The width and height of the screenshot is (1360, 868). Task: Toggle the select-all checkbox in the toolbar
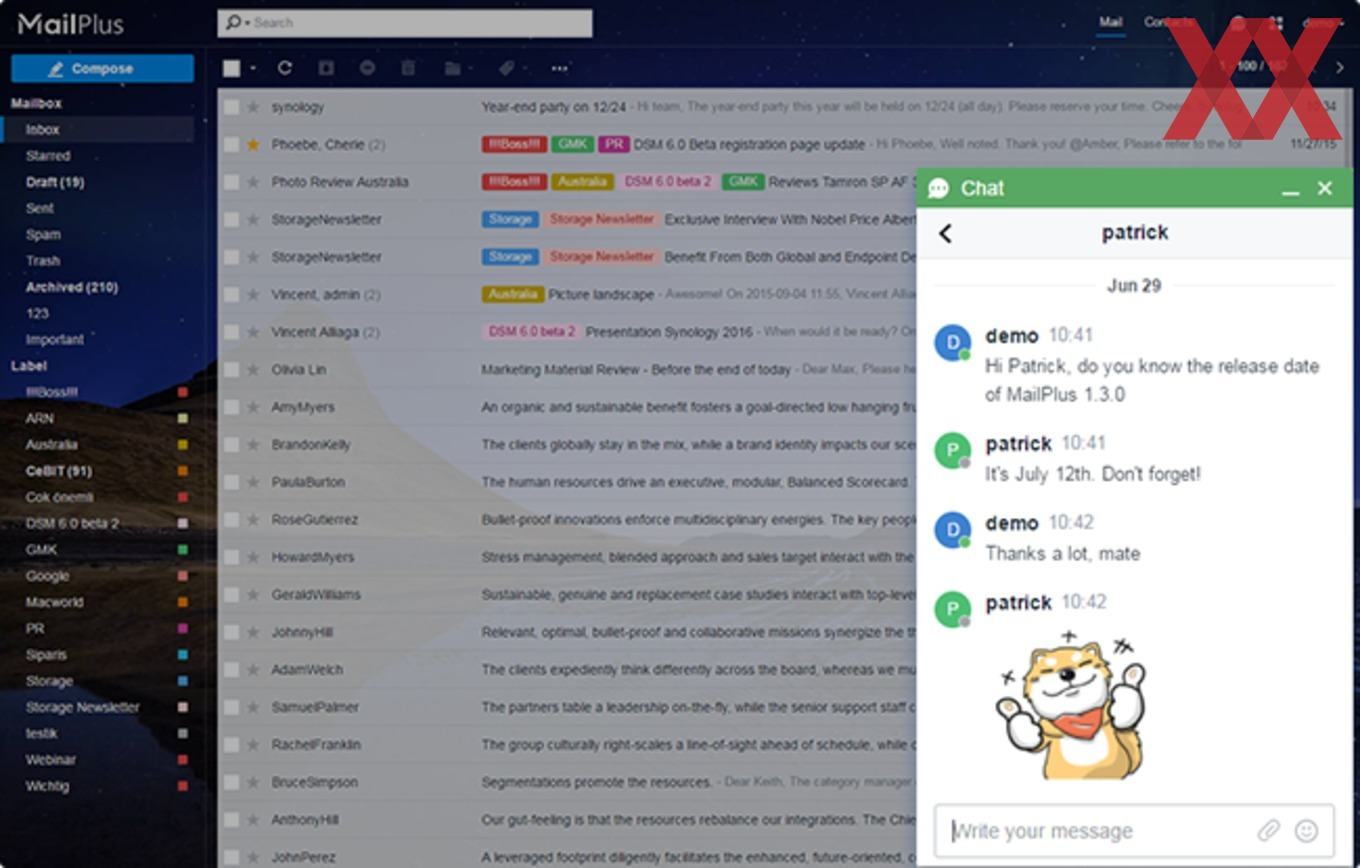click(232, 68)
